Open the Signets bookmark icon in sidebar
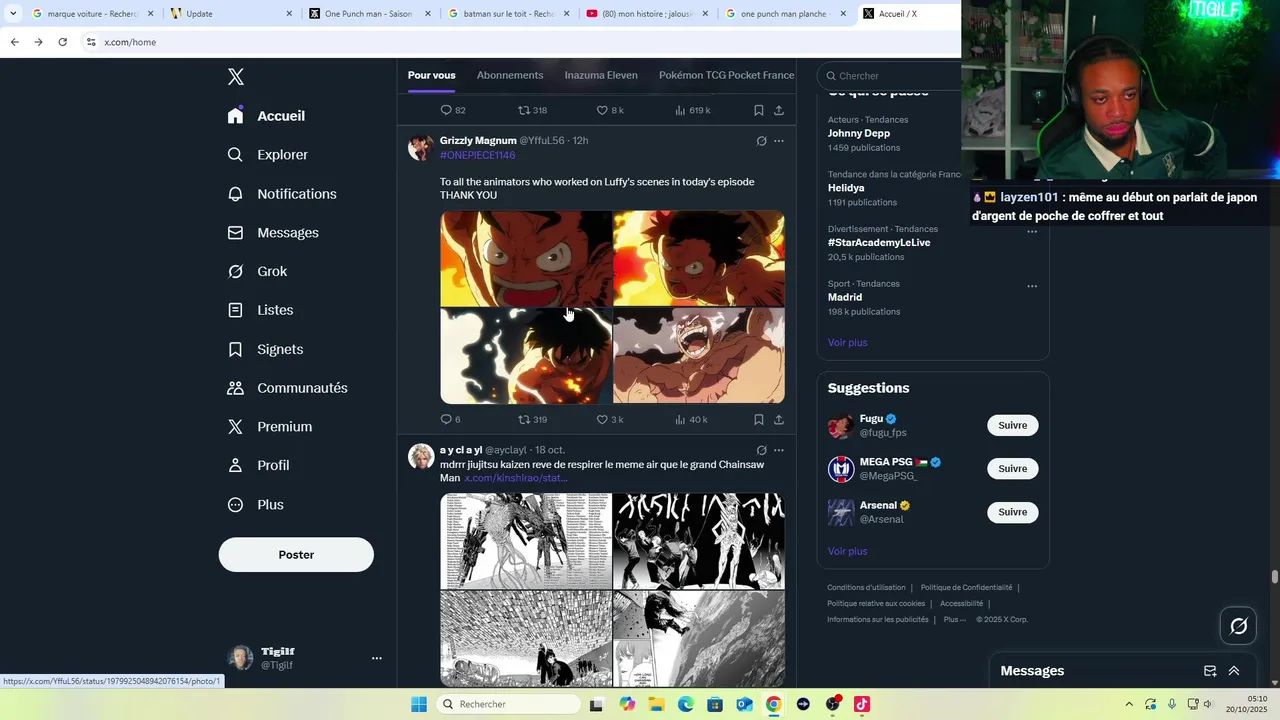The width and height of the screenshot is (1280, 720). tap(235, 349)
